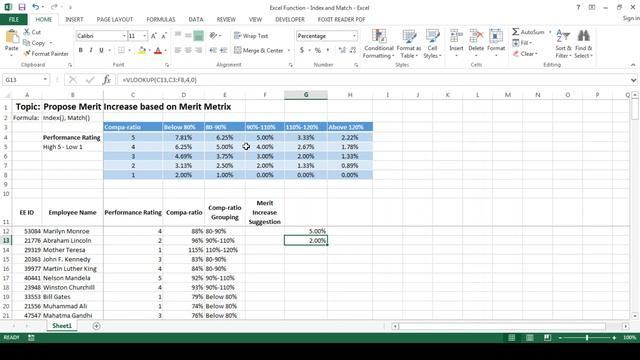Open Conditional Formatting menu

tap(378, 44)
